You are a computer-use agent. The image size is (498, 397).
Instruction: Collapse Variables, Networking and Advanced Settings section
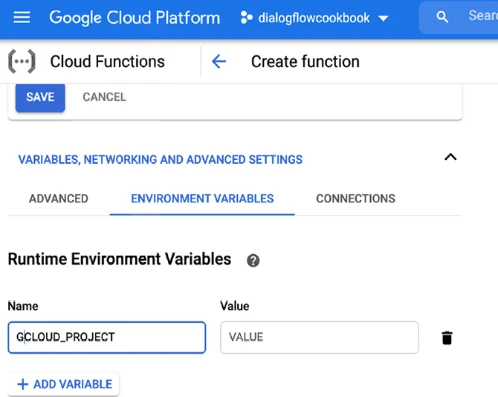pyautogui.click(x=450, y=157)
